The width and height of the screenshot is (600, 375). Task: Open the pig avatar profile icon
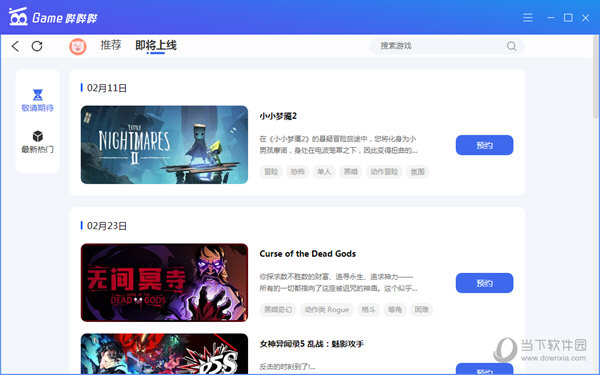pos(78,47)
